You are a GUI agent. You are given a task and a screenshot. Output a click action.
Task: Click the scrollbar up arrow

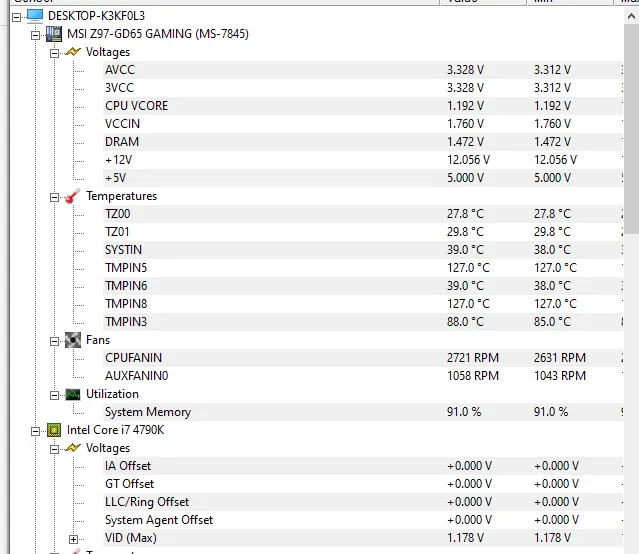(x=631, y=17)
